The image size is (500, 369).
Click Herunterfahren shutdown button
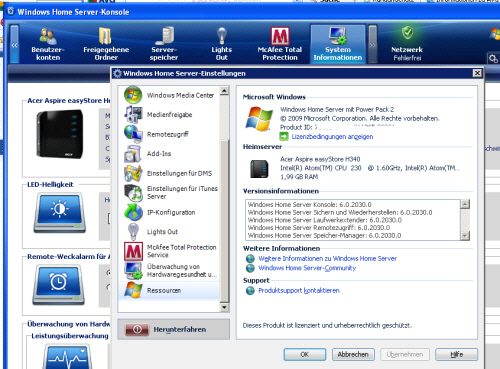click(x=173, y=329)
